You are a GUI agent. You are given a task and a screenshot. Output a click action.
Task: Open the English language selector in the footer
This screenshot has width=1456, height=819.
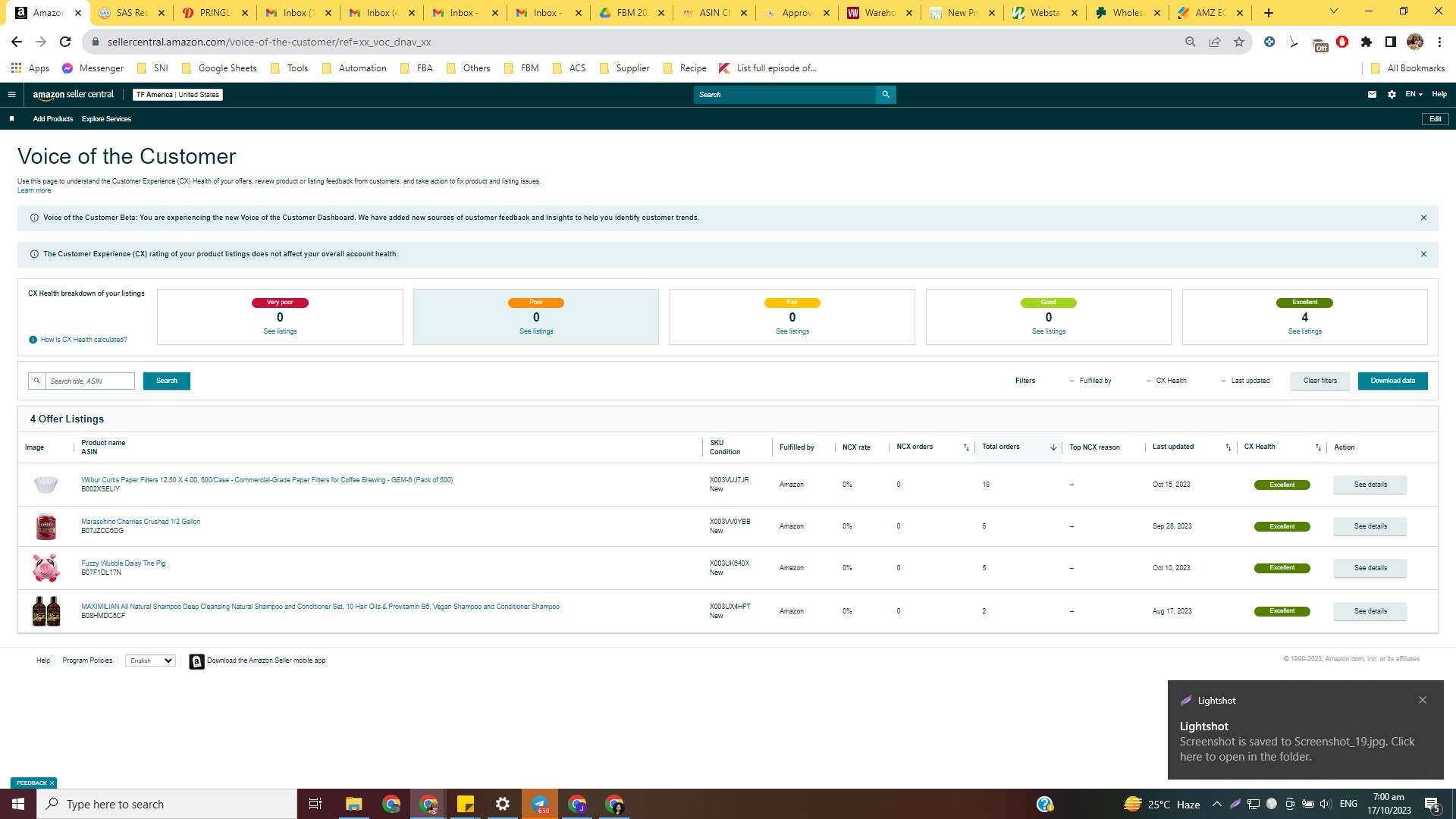(150, 661)
